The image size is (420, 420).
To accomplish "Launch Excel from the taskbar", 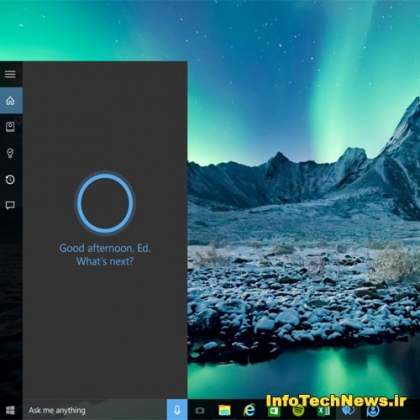I will pos(323,411).
